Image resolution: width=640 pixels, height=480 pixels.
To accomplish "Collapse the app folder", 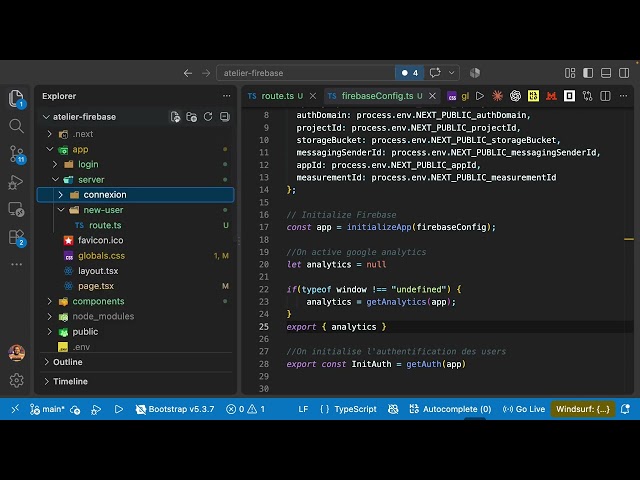I will tap(49, 149).
